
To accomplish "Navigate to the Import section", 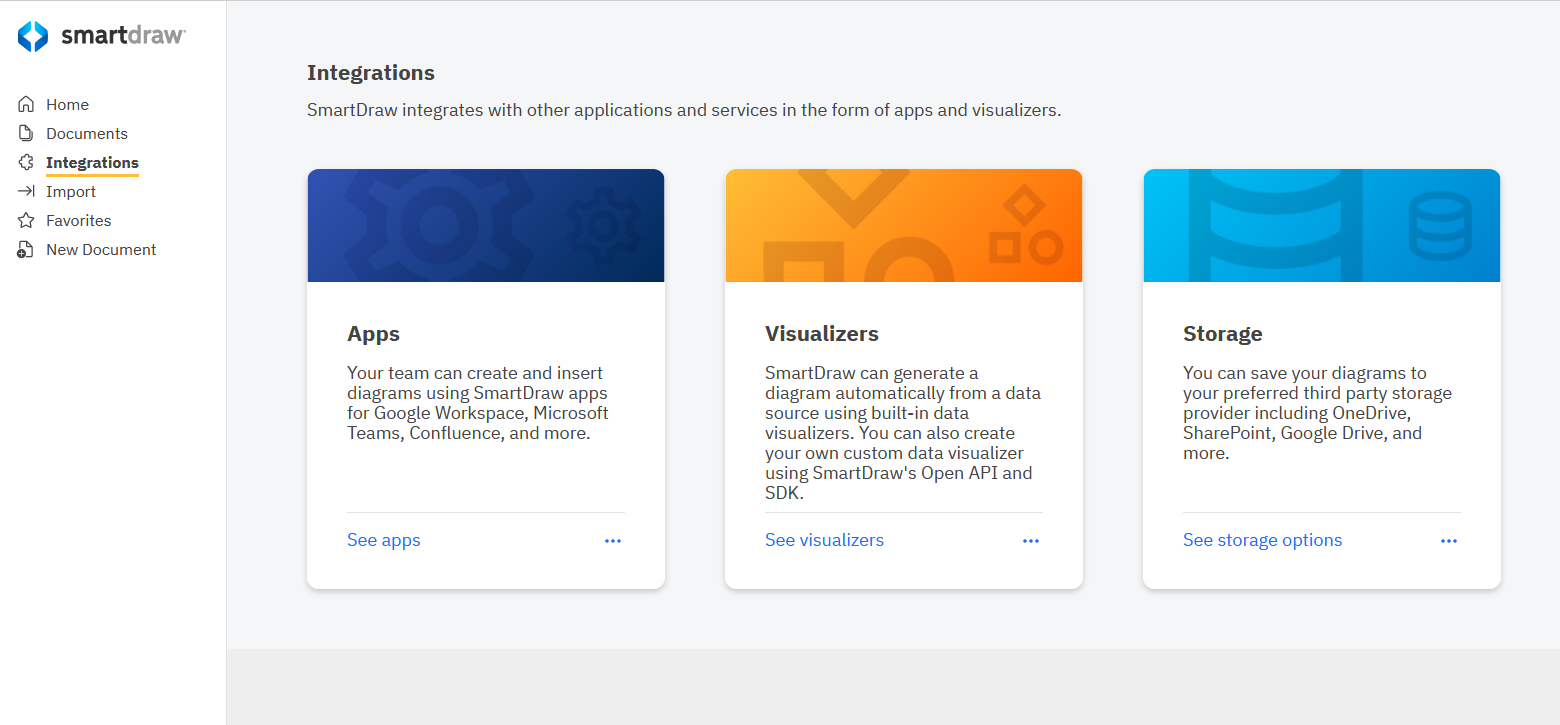I will tap(70, 191).
